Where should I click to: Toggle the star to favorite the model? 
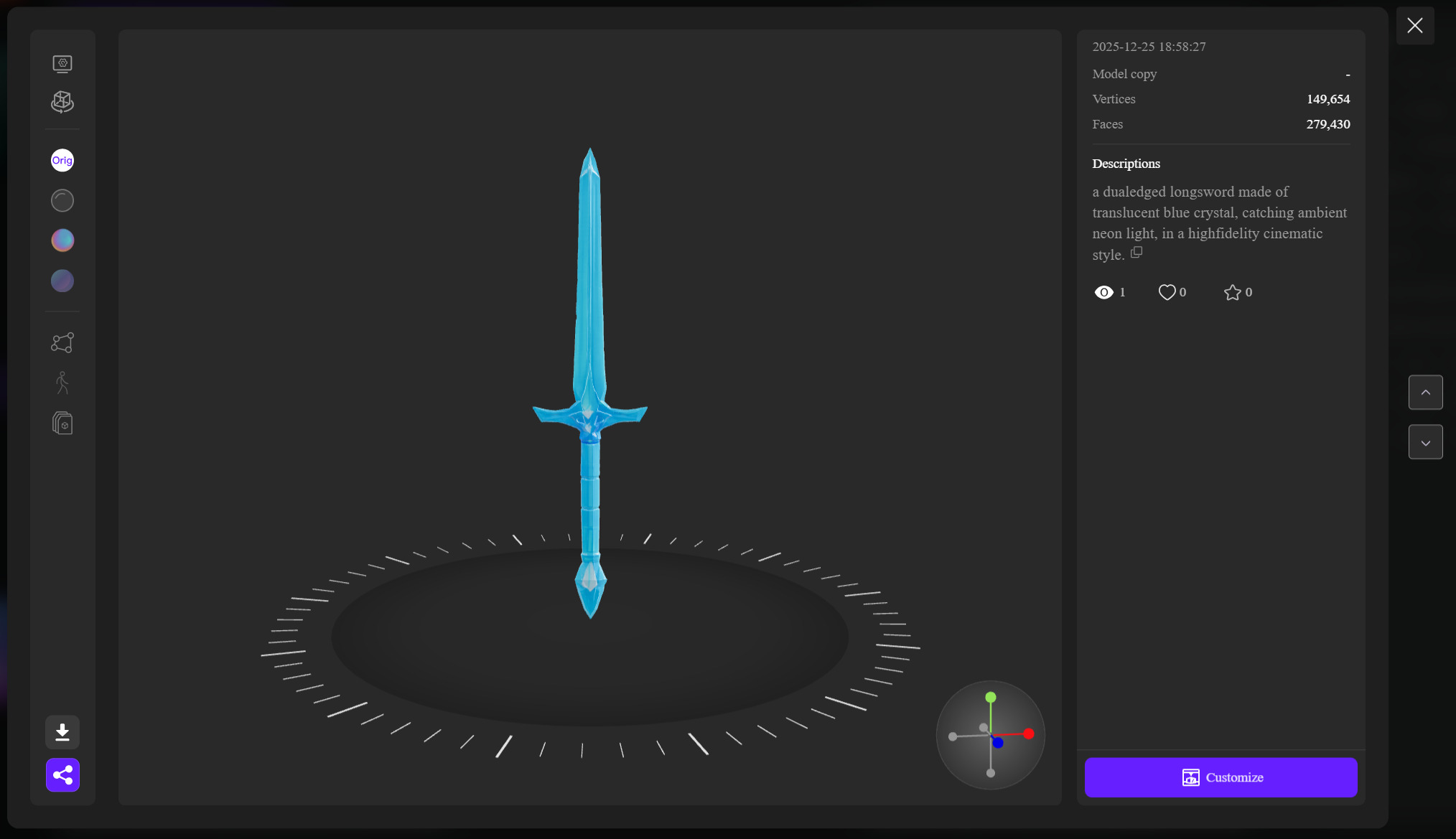pos(1233,291)
